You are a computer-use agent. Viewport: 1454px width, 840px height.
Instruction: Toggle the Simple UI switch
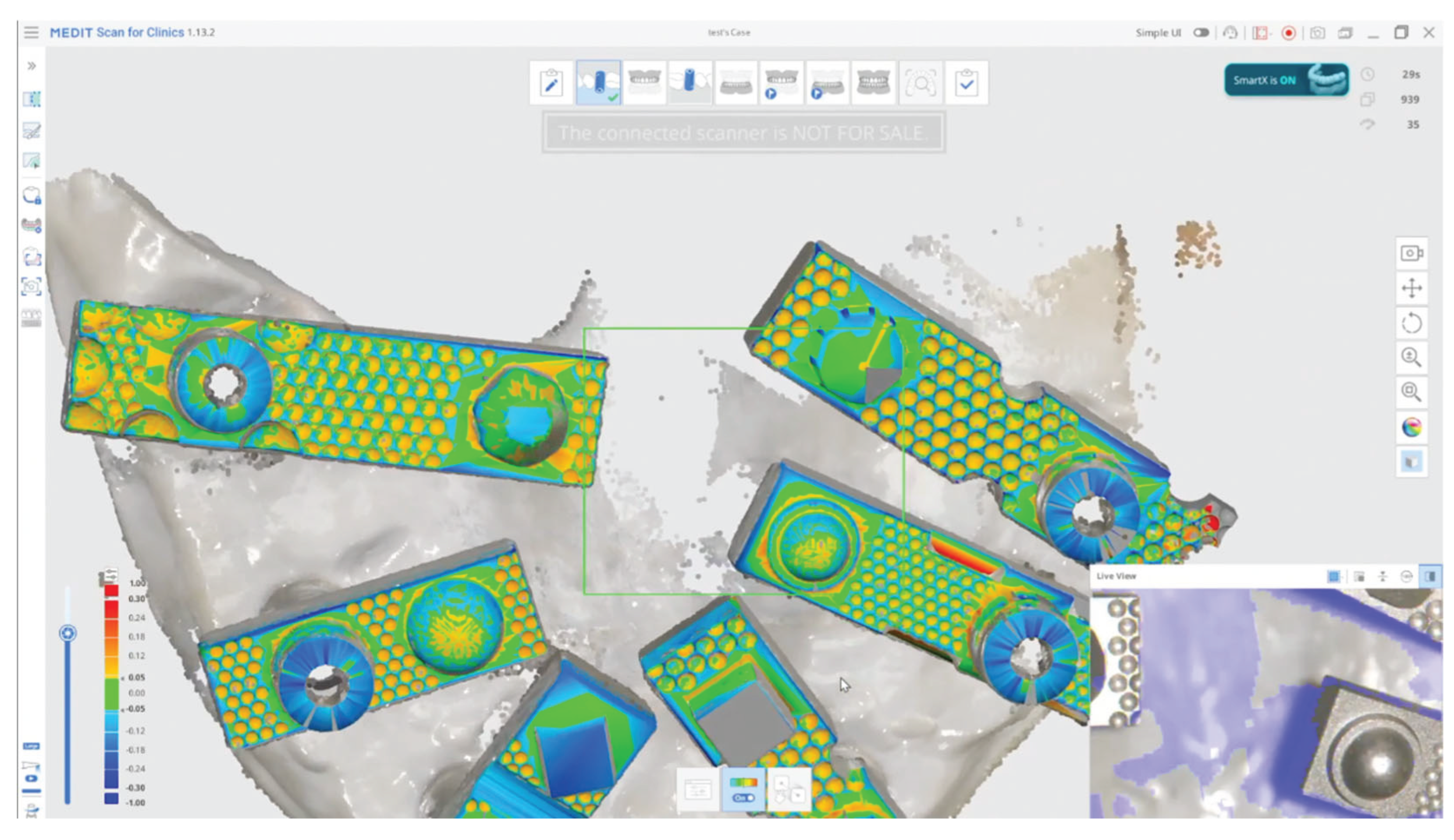click(1201, 33)
